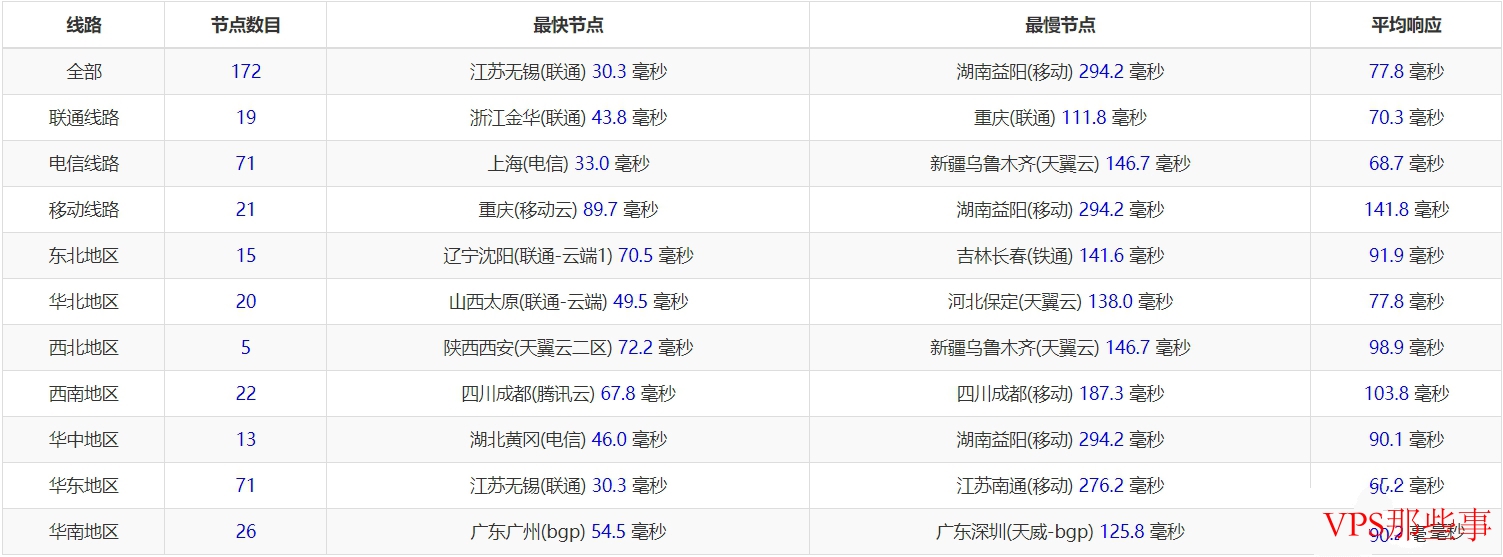The image size is (1503, 557).
Task: Click fastest node 广东广州(bgp) 54.5 毫秒
Action: [x=568, y=532]
